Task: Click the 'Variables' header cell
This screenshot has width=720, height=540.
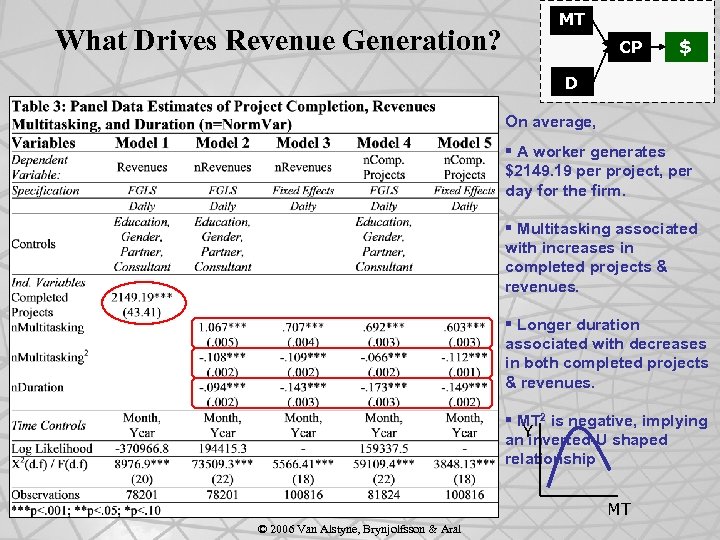Action: (x=43, y=143)
